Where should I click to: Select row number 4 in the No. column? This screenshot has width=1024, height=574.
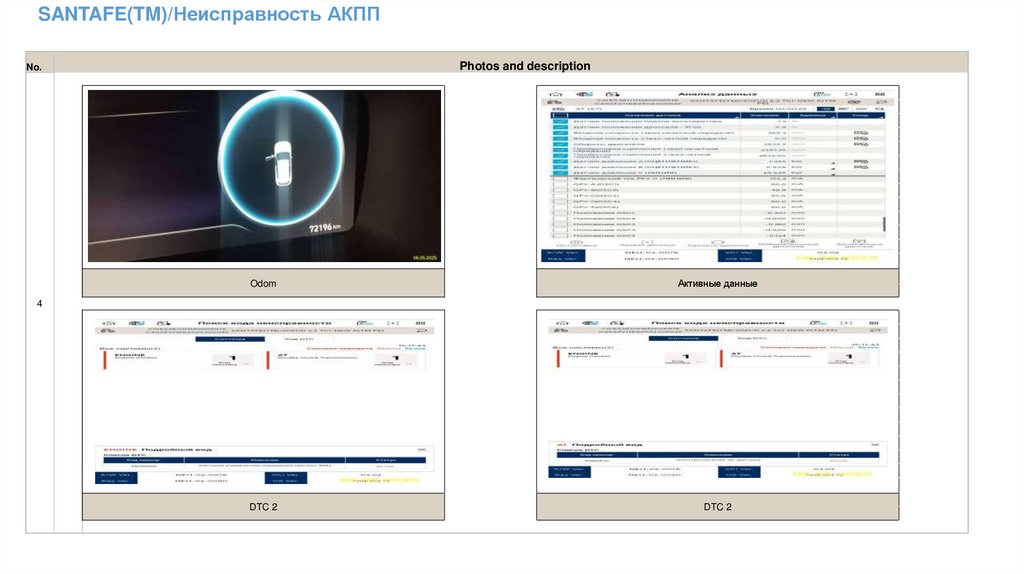39,304
